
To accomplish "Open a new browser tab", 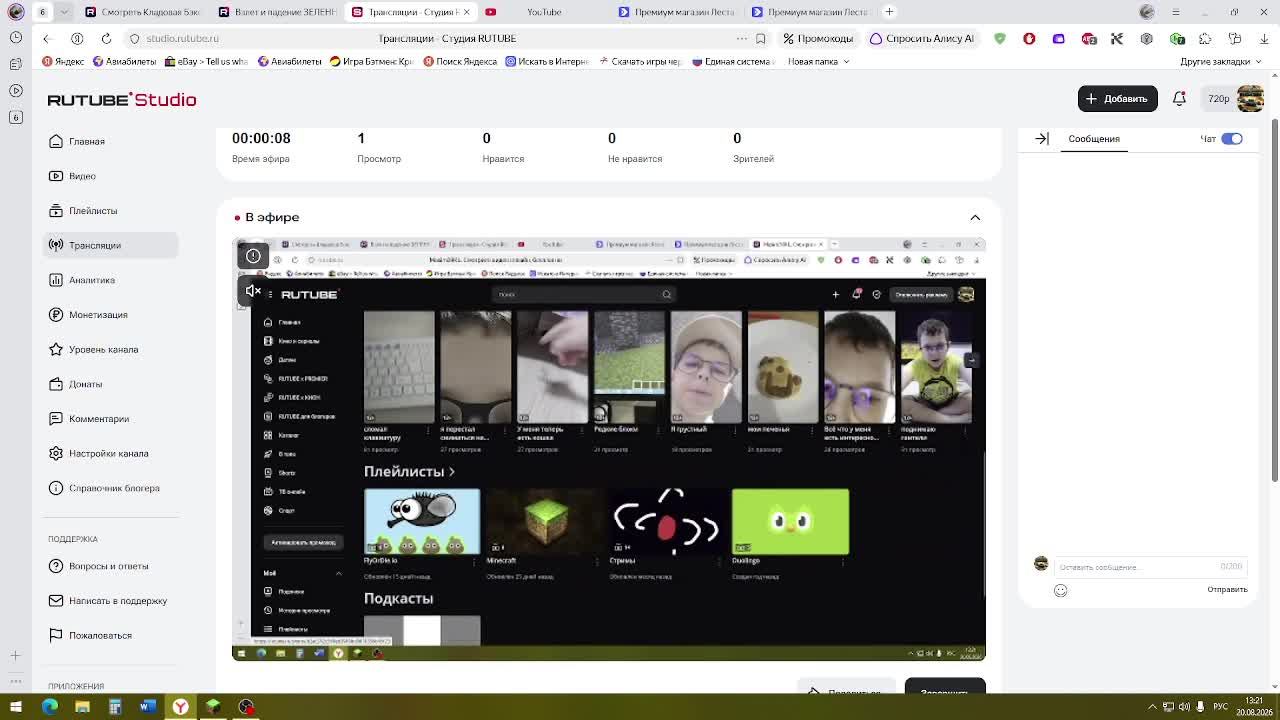I will [x=889, y=12].
